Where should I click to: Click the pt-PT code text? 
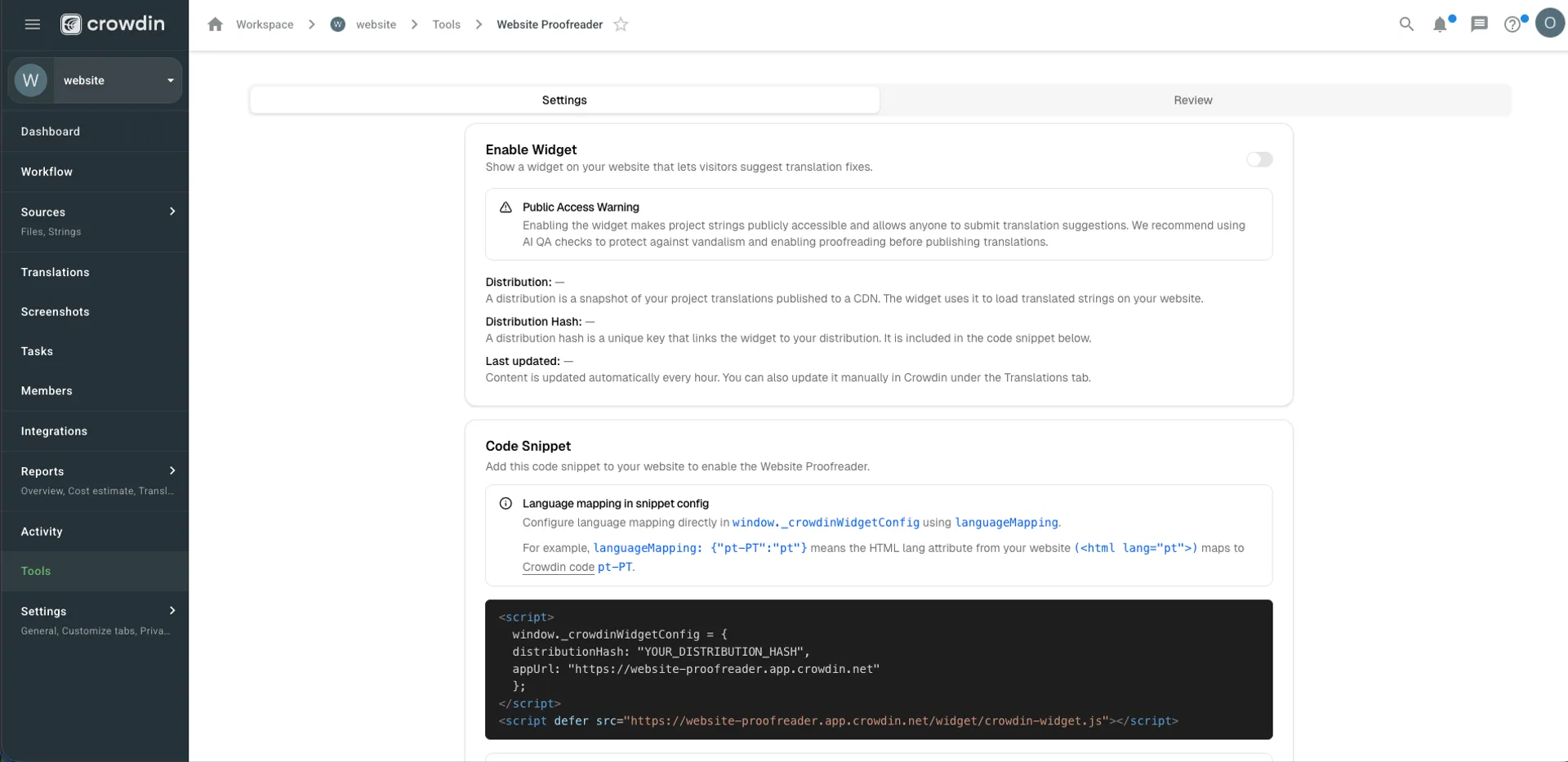pos(614,567)
